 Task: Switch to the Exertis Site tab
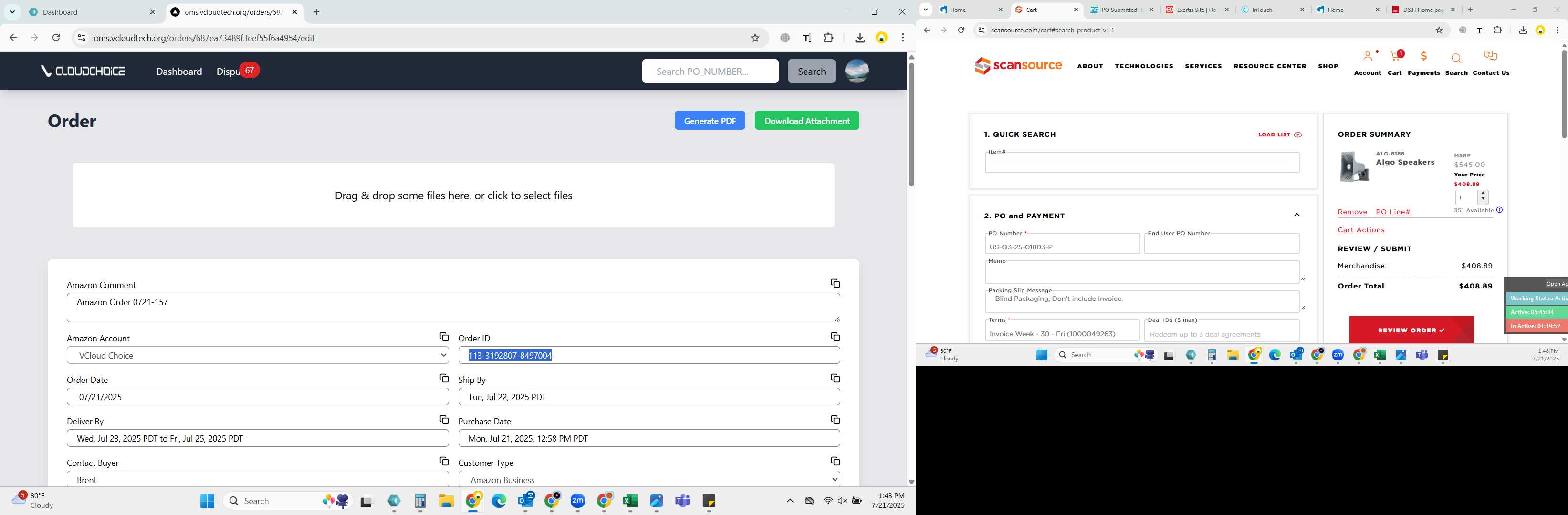(x=1197, y=10)
